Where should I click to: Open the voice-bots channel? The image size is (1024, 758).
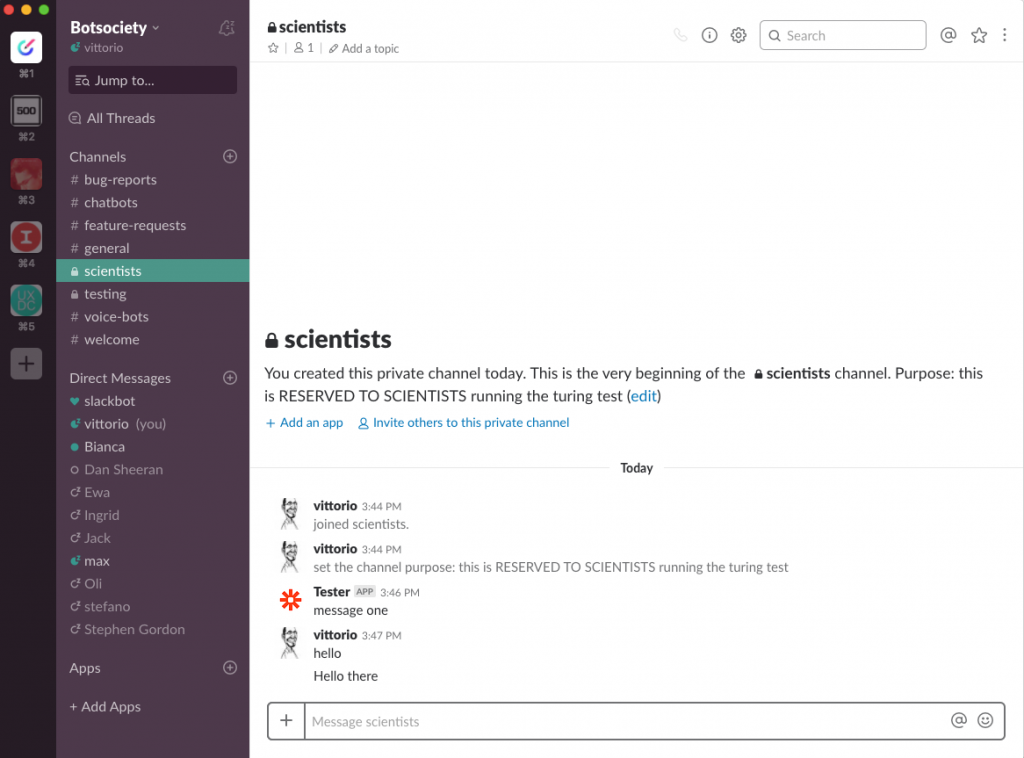[153, 317]
